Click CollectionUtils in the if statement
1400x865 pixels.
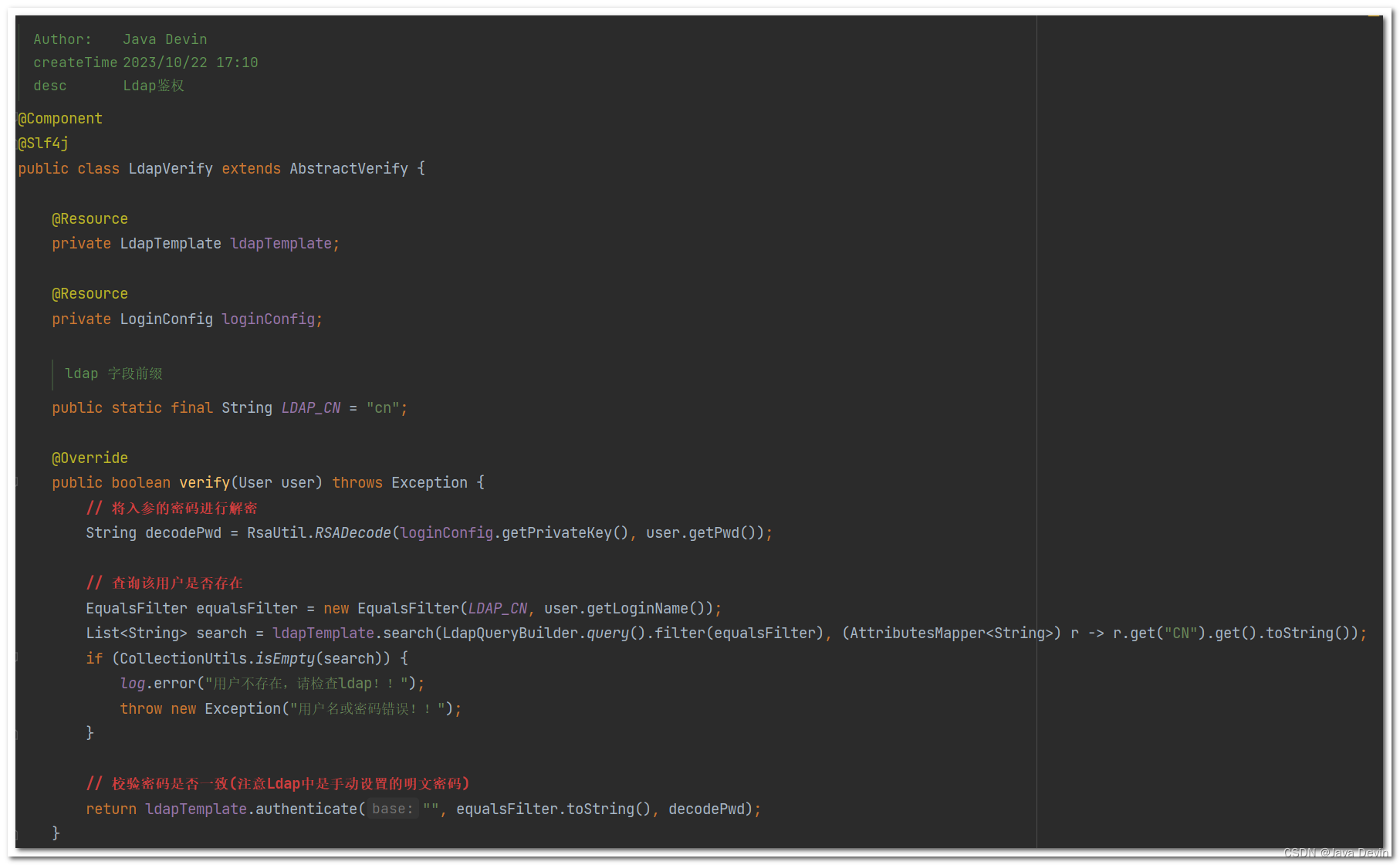click(x=183, y=658)
